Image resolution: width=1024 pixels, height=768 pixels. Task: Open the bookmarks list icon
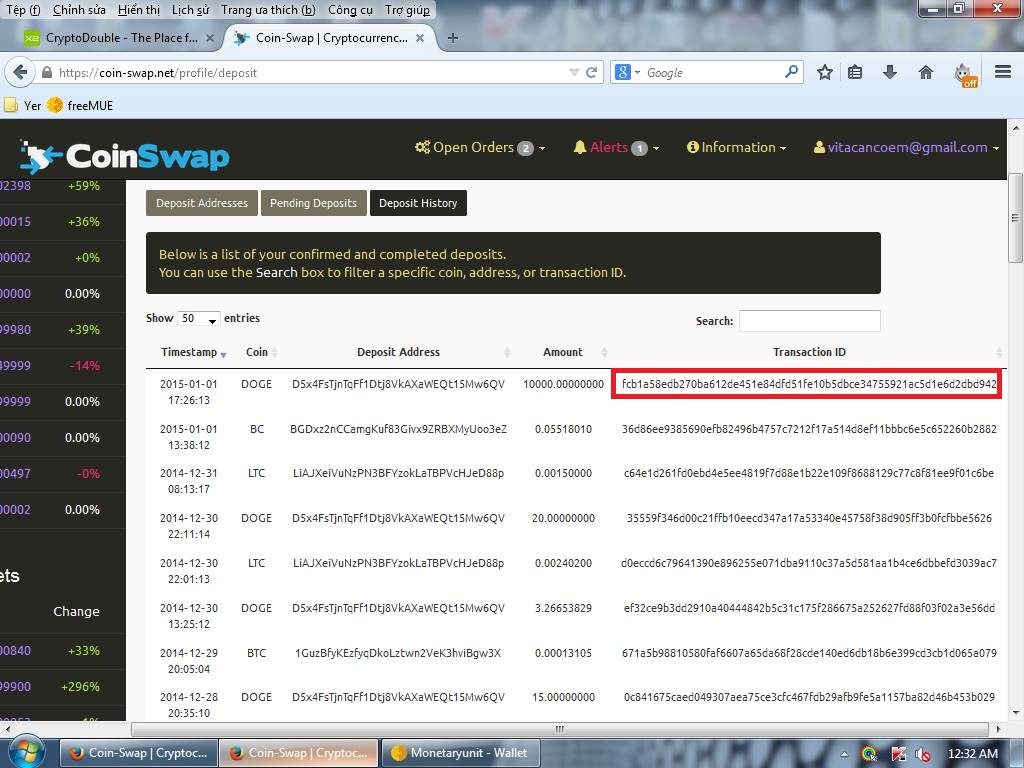click(855, 72)
